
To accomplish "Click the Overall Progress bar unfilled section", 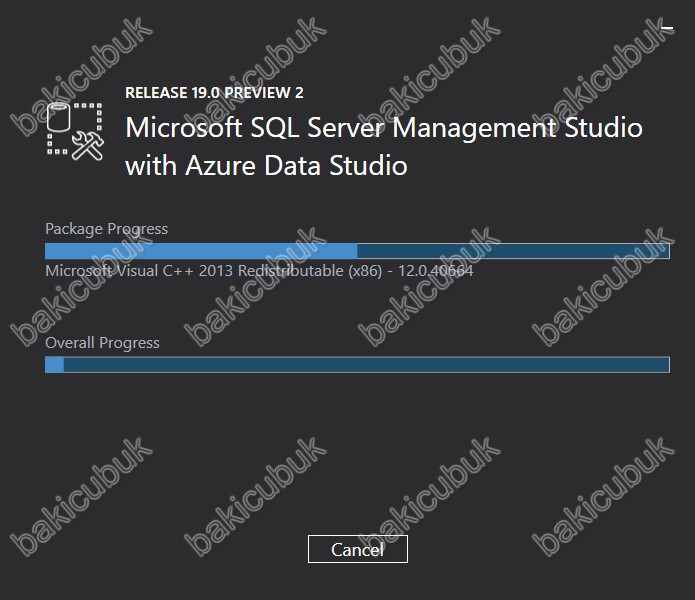I will 367,365.
